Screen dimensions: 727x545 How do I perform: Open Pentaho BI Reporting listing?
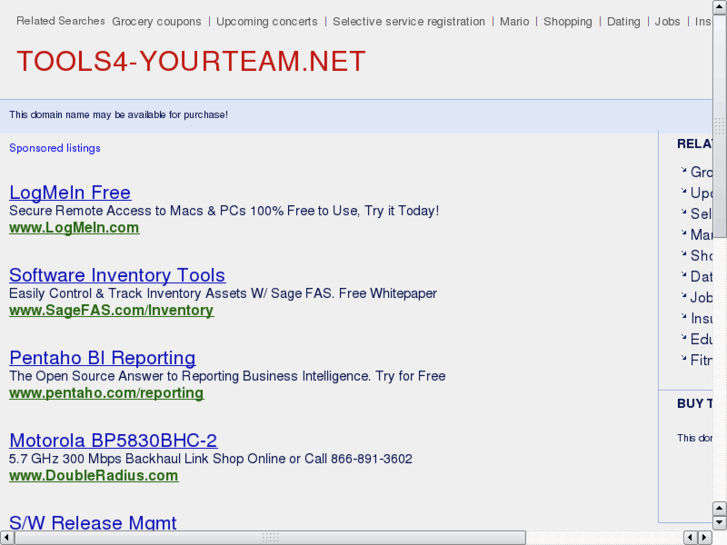point(102,358)
